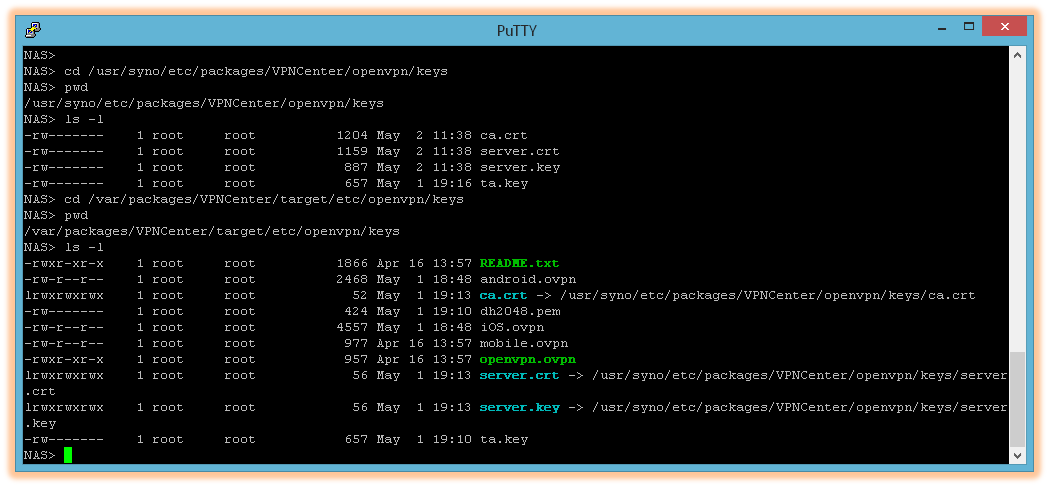Select the android.ovpn file name
1049x487 pixels.
pos(527,279)
